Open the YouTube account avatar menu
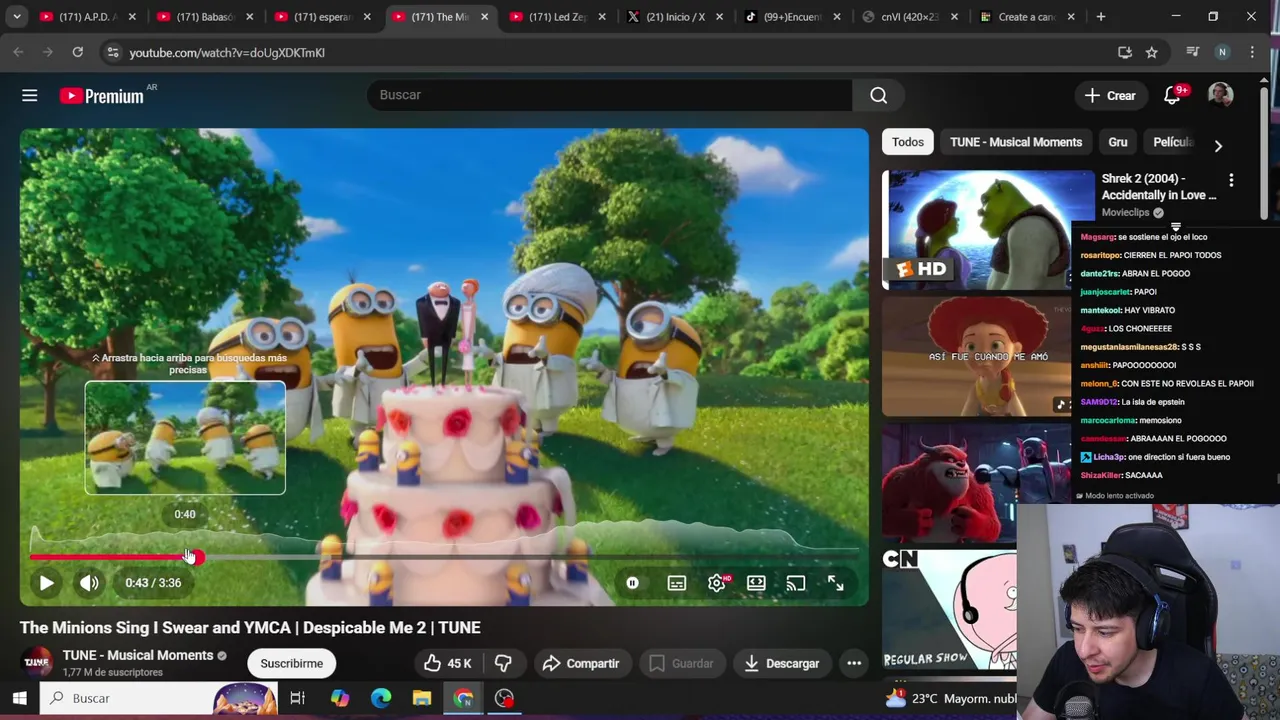 [1220, 95]
